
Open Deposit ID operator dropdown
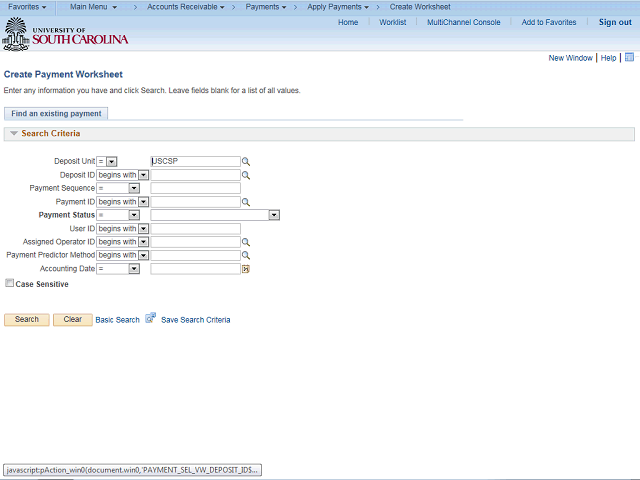coord(122,175)
